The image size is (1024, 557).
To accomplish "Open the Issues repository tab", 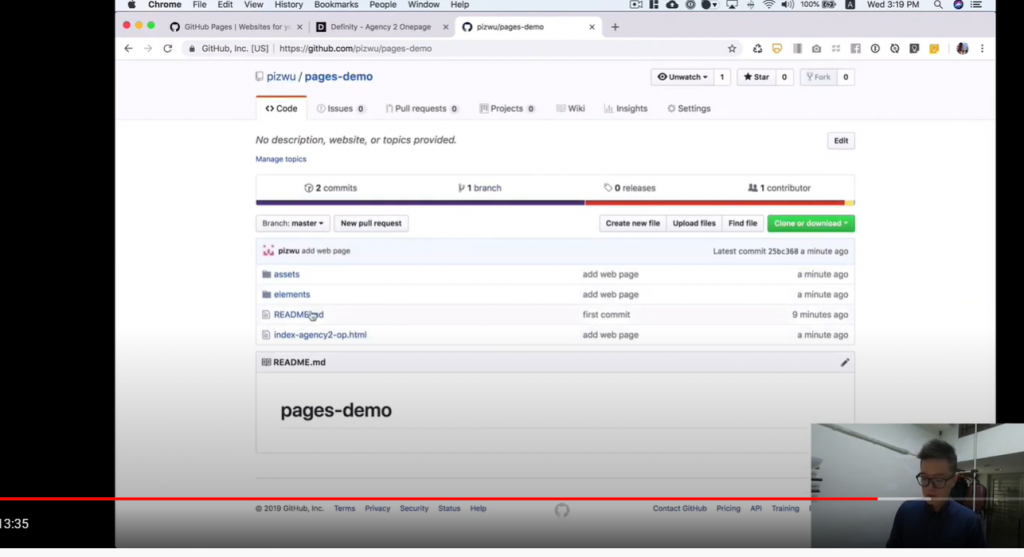I will (x=340, y=108).
